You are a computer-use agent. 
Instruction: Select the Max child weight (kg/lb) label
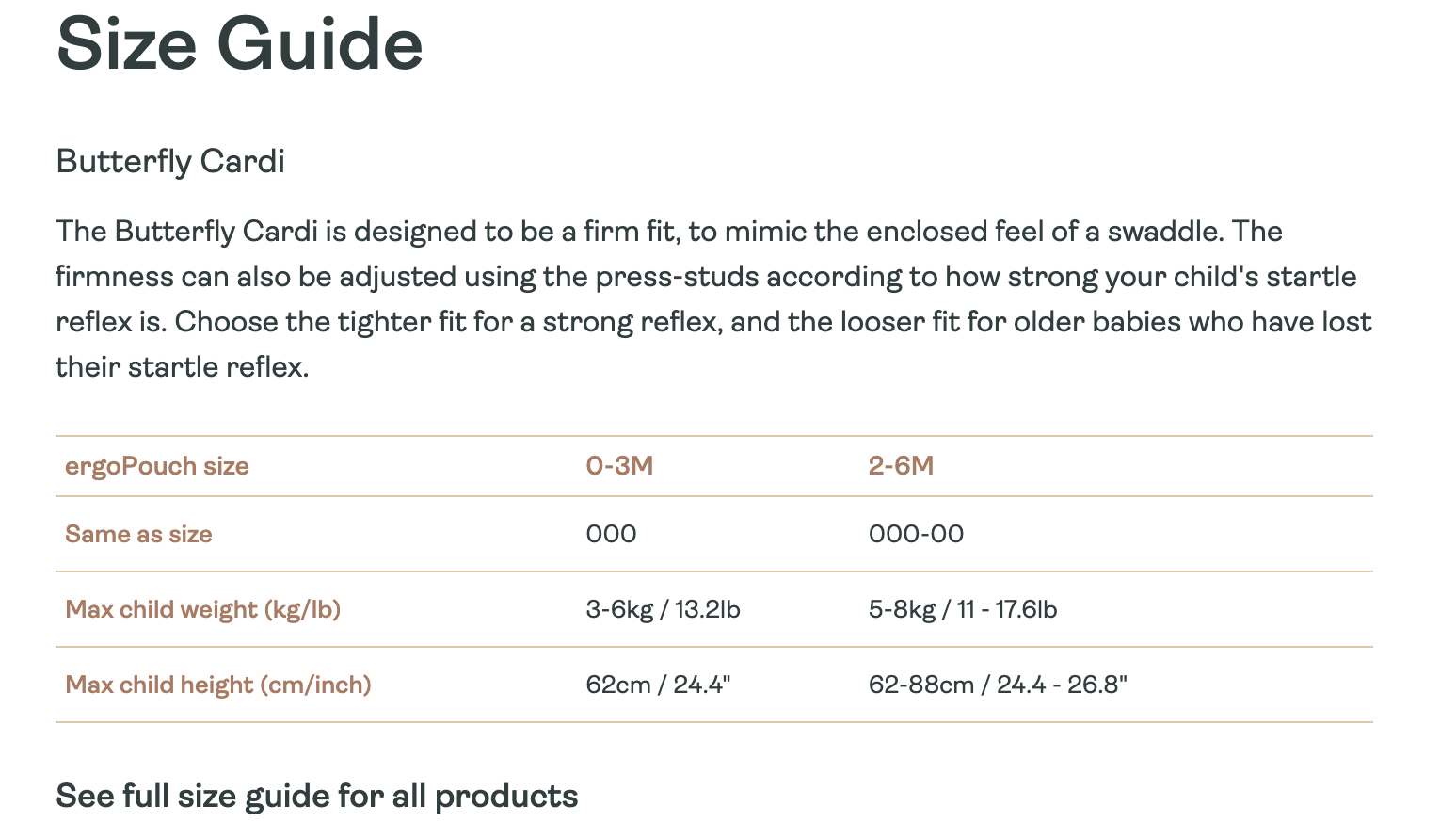pyautogui.click(x=202, y=609)
